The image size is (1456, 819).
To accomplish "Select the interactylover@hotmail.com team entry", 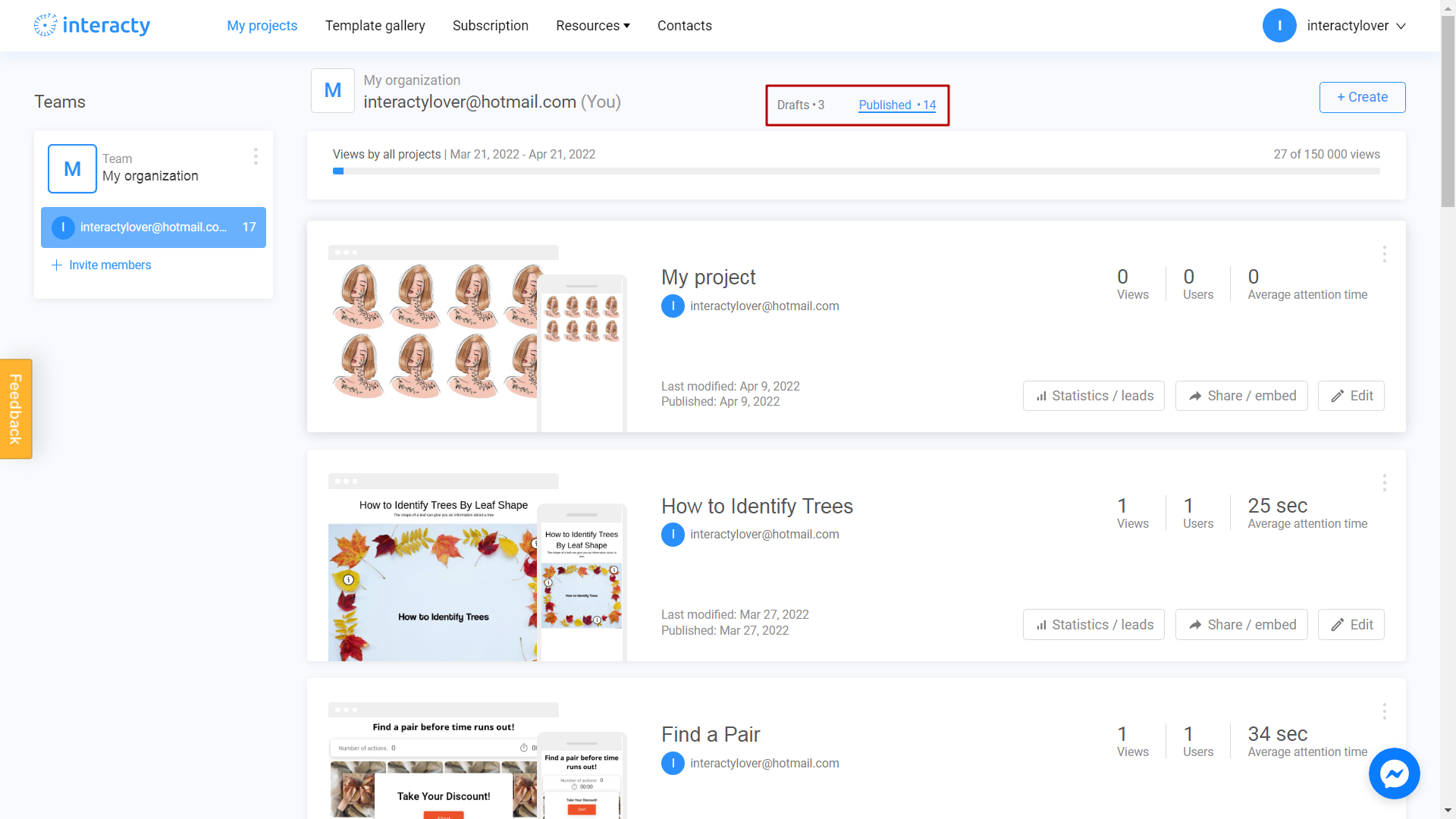I will (153, 227).
